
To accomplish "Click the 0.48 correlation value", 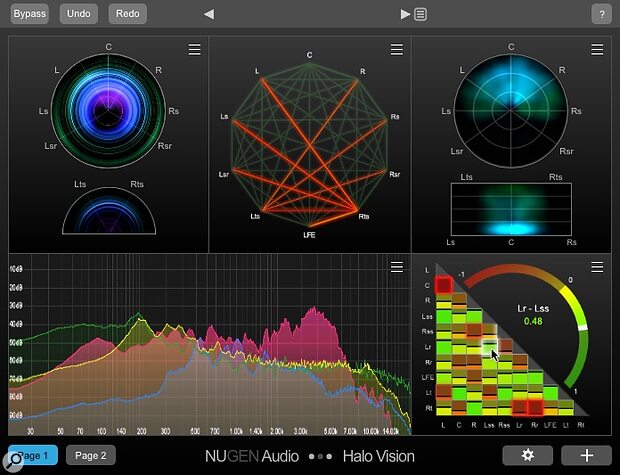I will 533,321.
